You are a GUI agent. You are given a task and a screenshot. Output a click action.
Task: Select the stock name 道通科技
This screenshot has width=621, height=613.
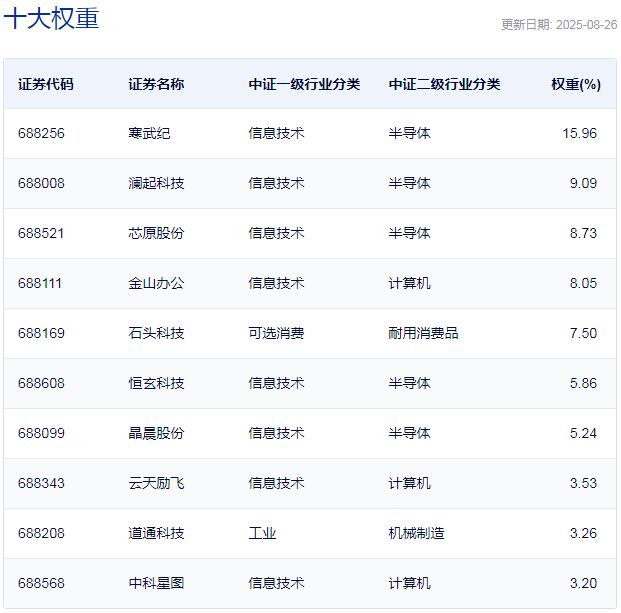click(156, 533)
